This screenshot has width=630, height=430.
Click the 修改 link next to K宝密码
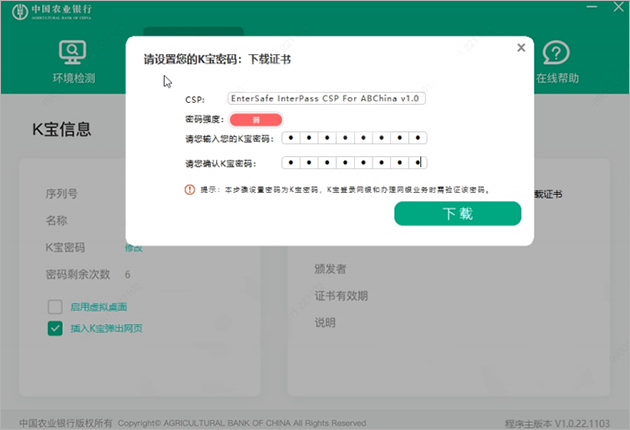coord(133,247)
